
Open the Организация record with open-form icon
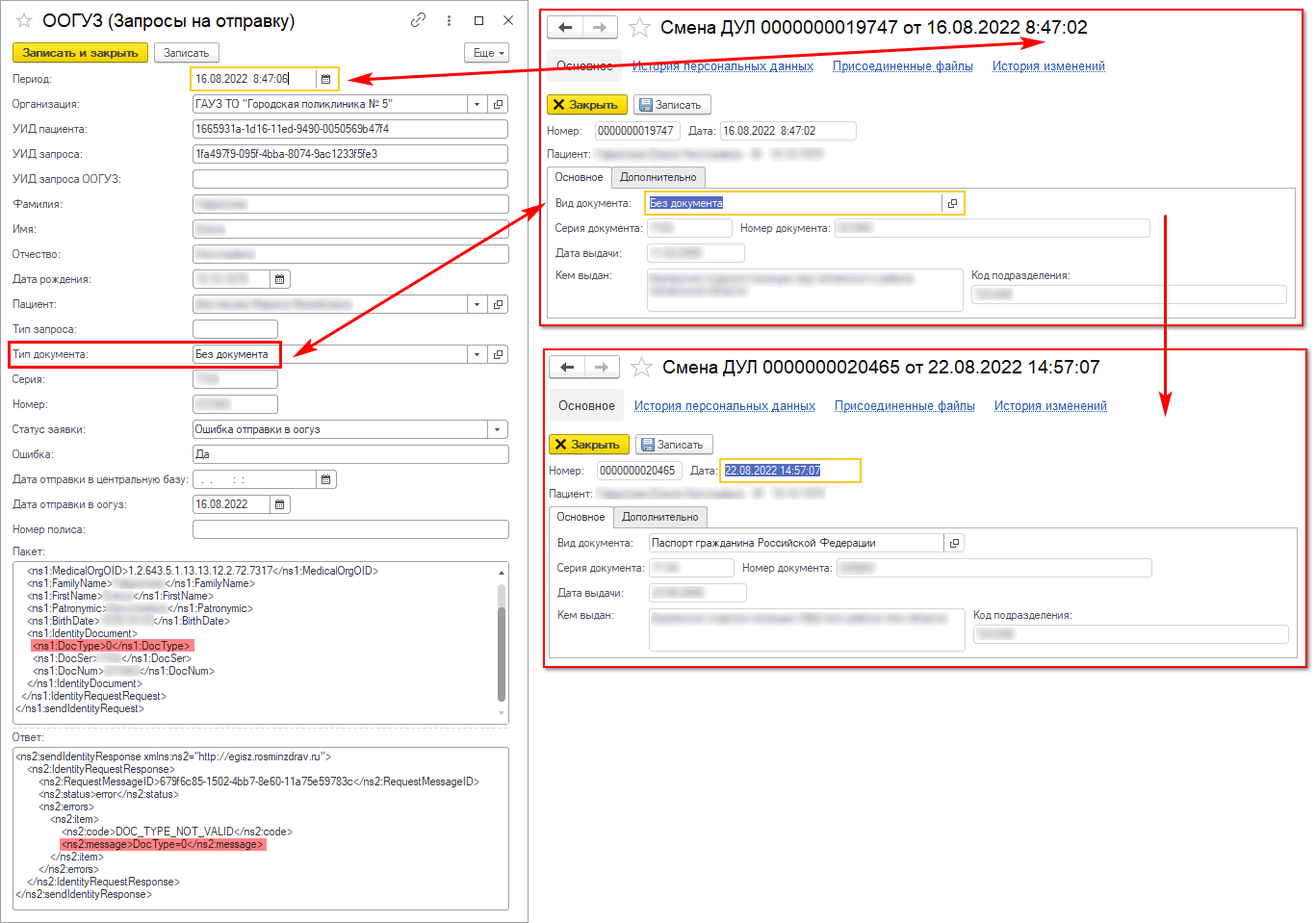(499, 104)
